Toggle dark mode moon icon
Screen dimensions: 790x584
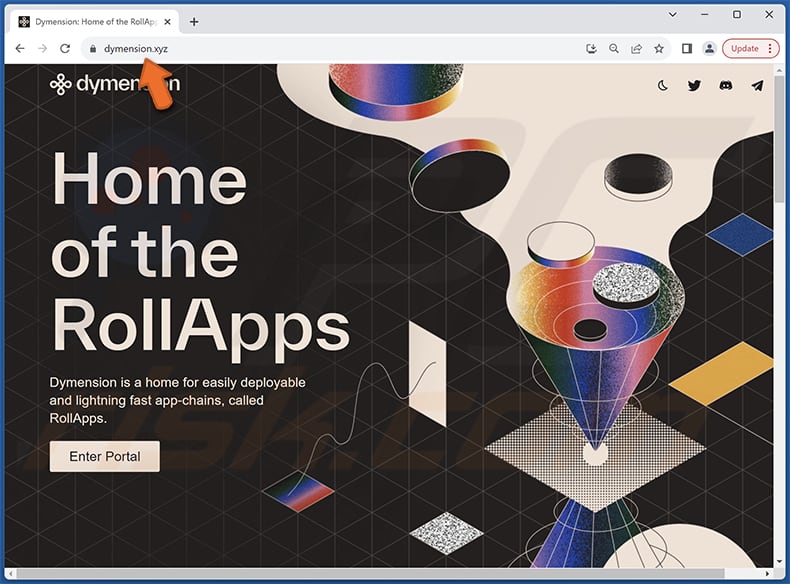click(663, 86)
